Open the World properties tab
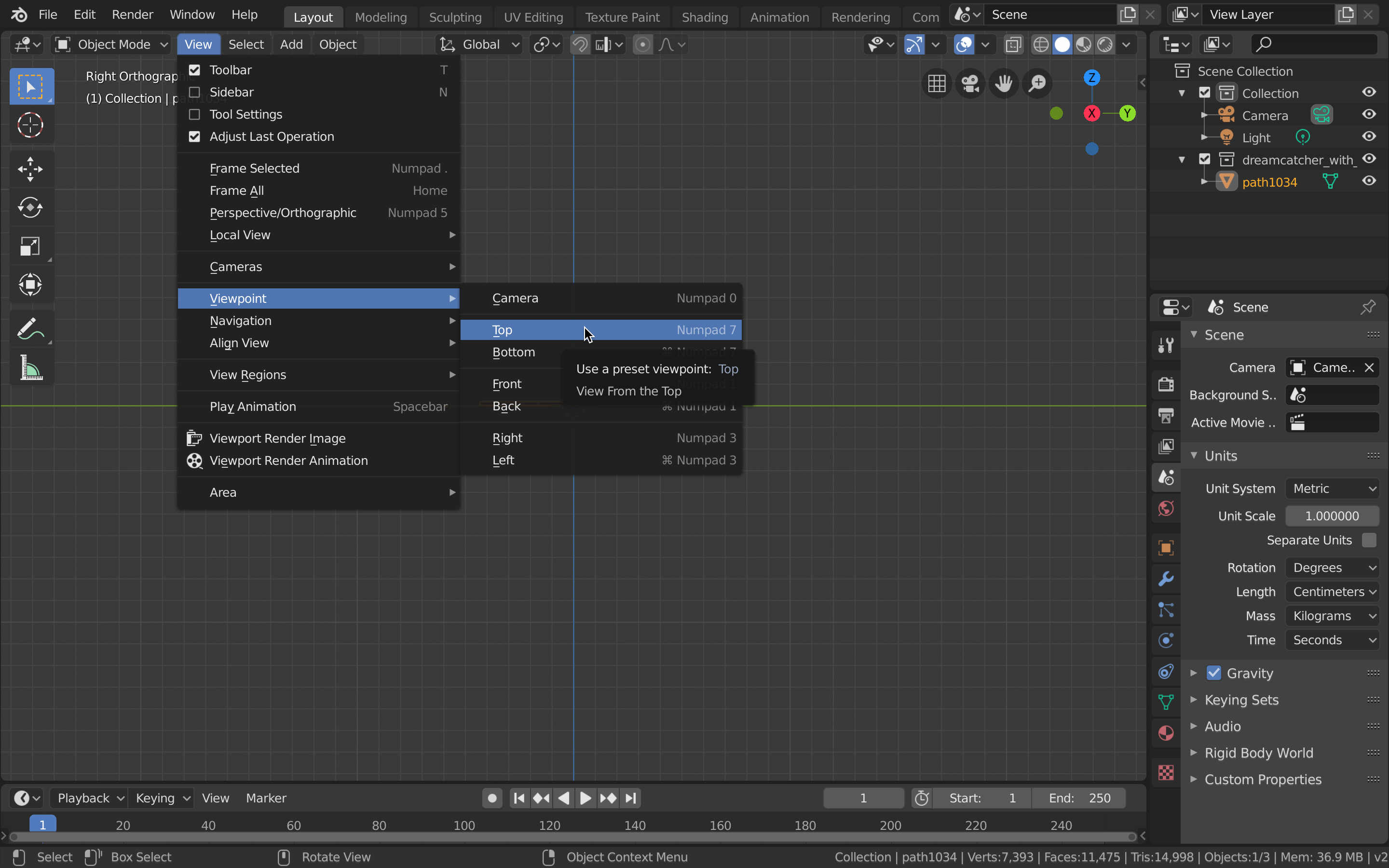Viewport: 1389px width, 868px height. click(1166, 508)
